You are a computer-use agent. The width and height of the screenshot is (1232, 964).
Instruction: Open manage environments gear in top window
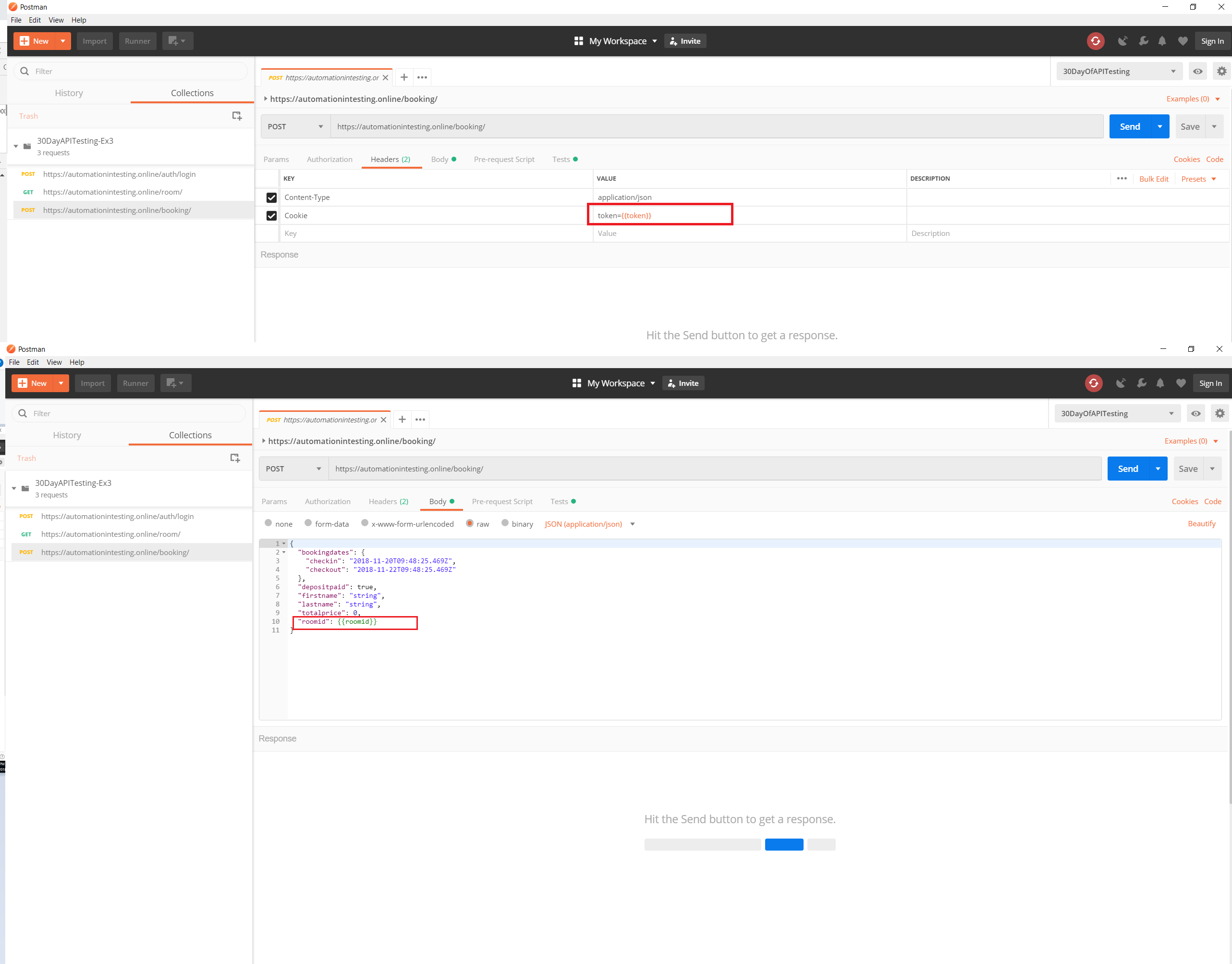[1222, 71]
